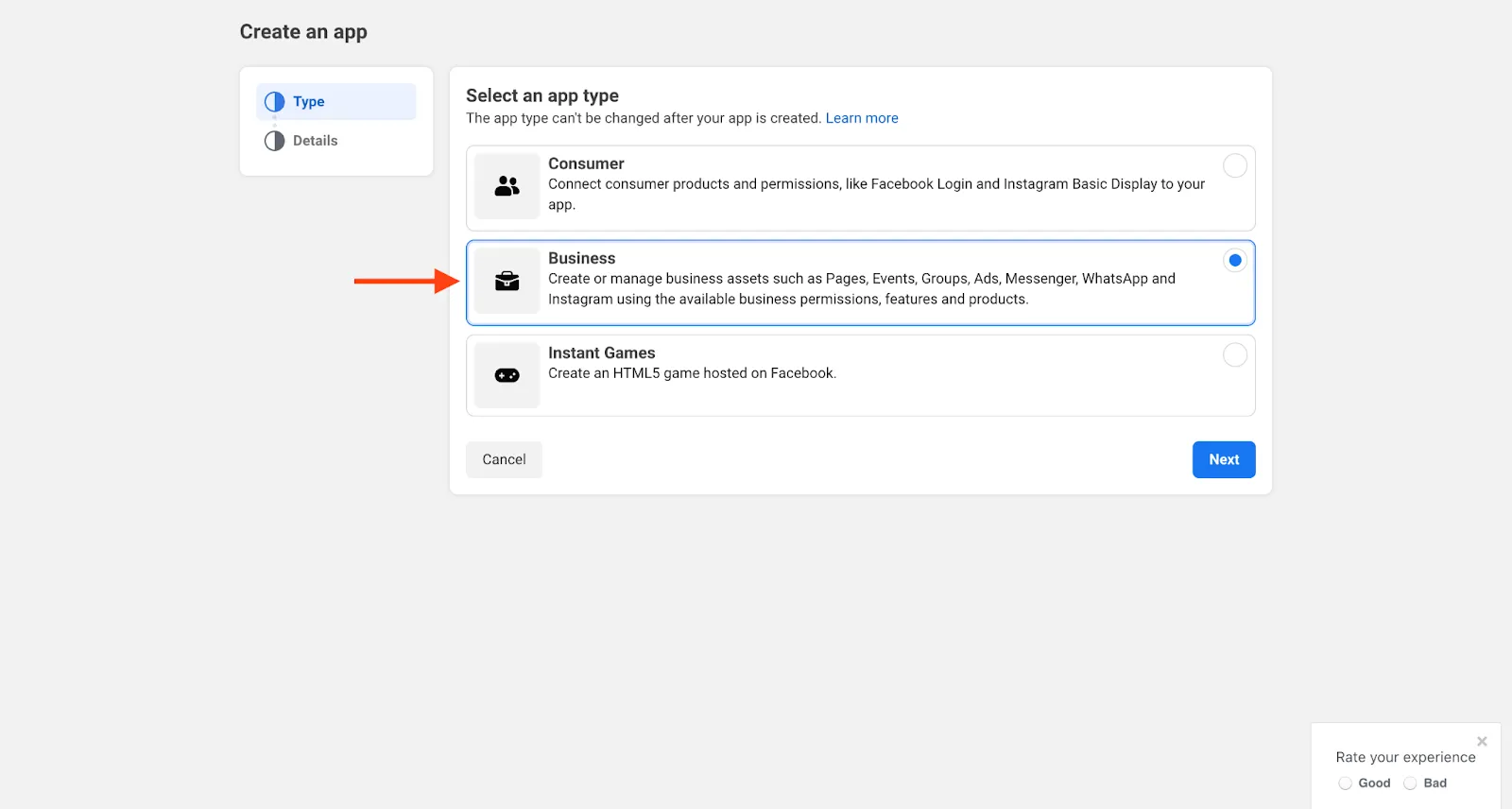The height and width of the screenshot is (809, 1512).
Task: Open the Details step in sidebar
Action: 335,141
